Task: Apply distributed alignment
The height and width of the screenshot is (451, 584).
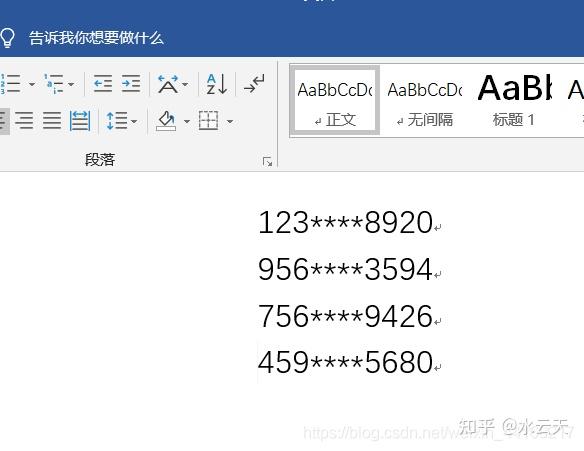Action: 80,121
